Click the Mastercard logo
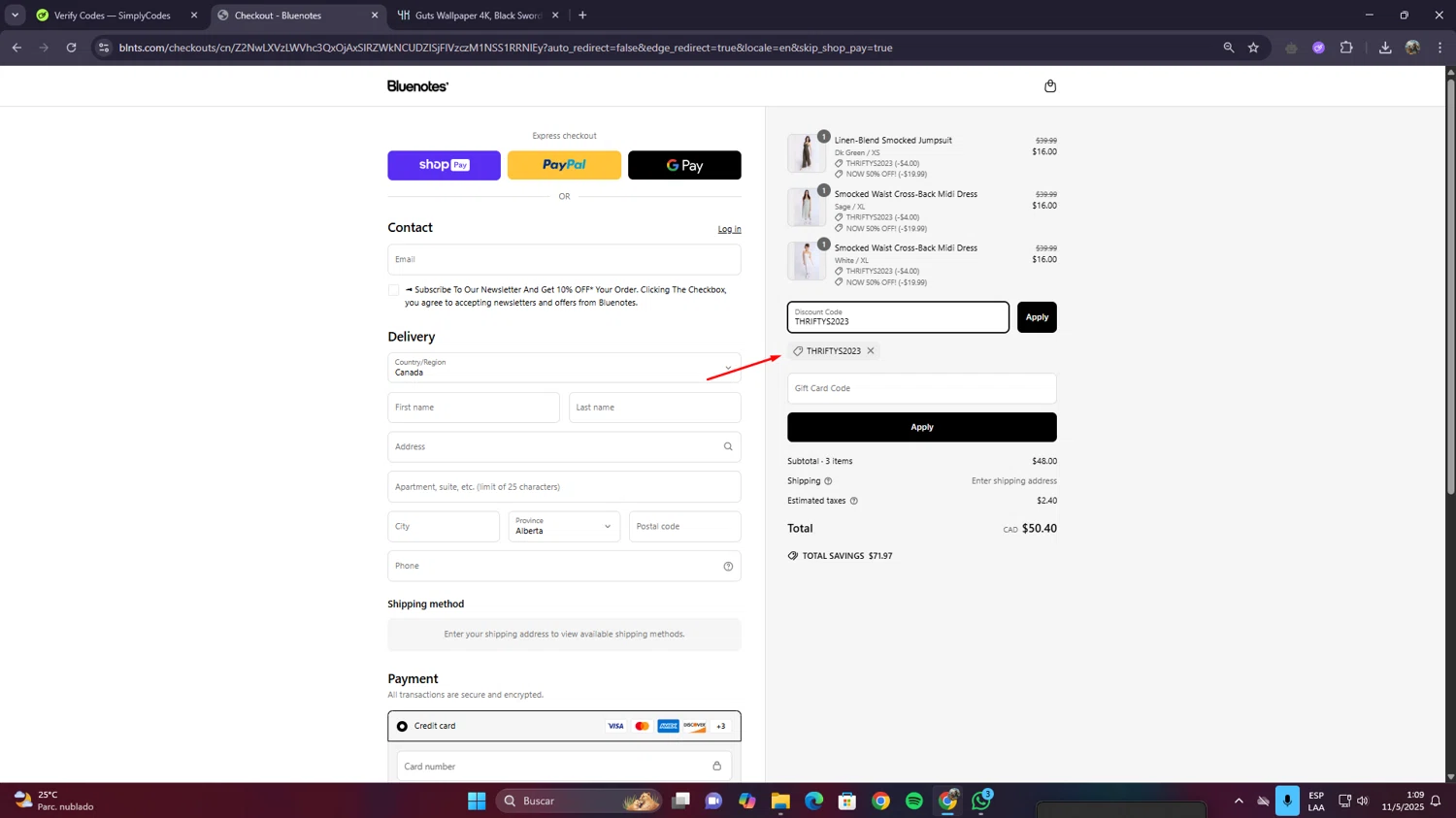The image size is (1456, 818). click(642, 726)
